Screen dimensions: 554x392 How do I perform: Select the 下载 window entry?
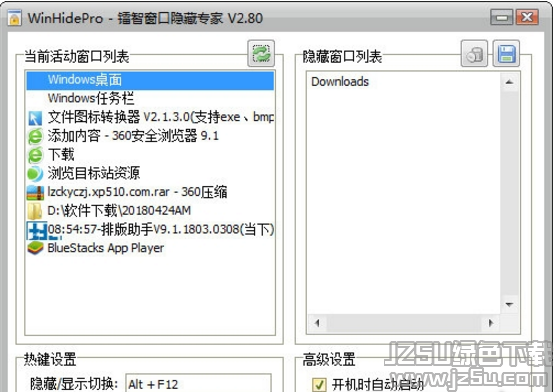pyautogui.click(x=150, y=155)
